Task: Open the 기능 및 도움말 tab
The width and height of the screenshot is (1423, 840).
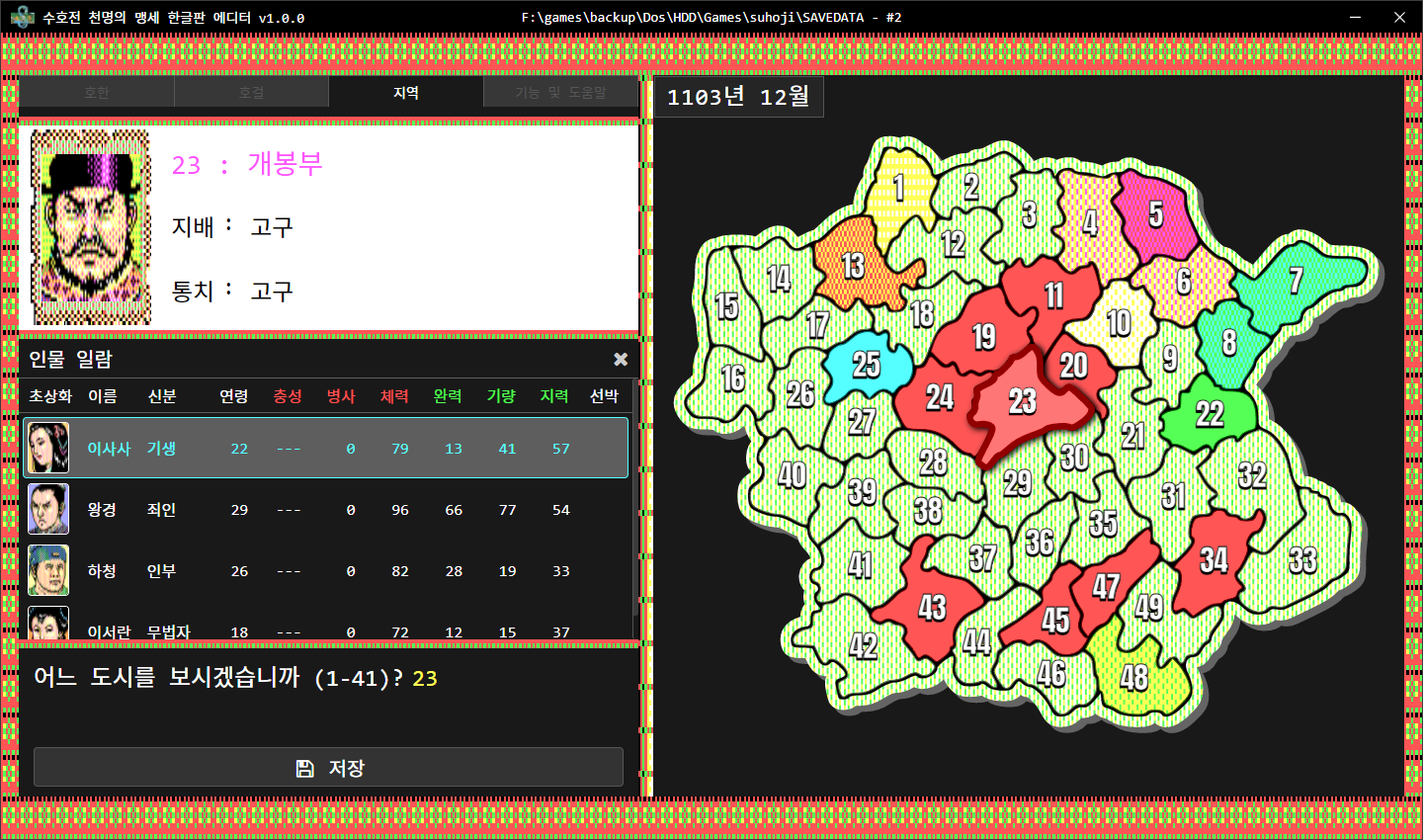Action: coord(560,93)
